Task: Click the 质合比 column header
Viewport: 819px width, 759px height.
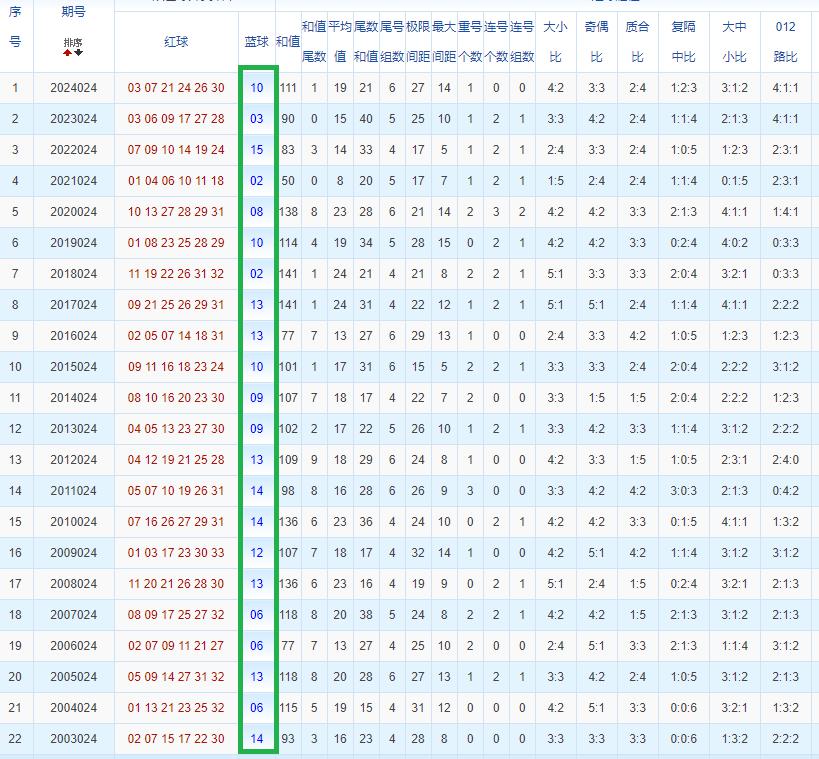Action: [638, 42]
